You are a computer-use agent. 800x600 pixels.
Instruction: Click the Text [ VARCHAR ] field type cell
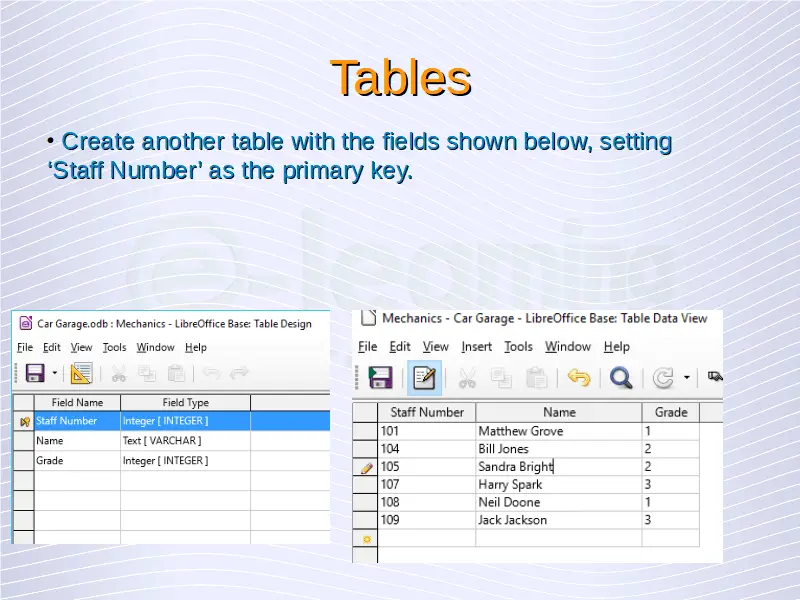point(186,441)
